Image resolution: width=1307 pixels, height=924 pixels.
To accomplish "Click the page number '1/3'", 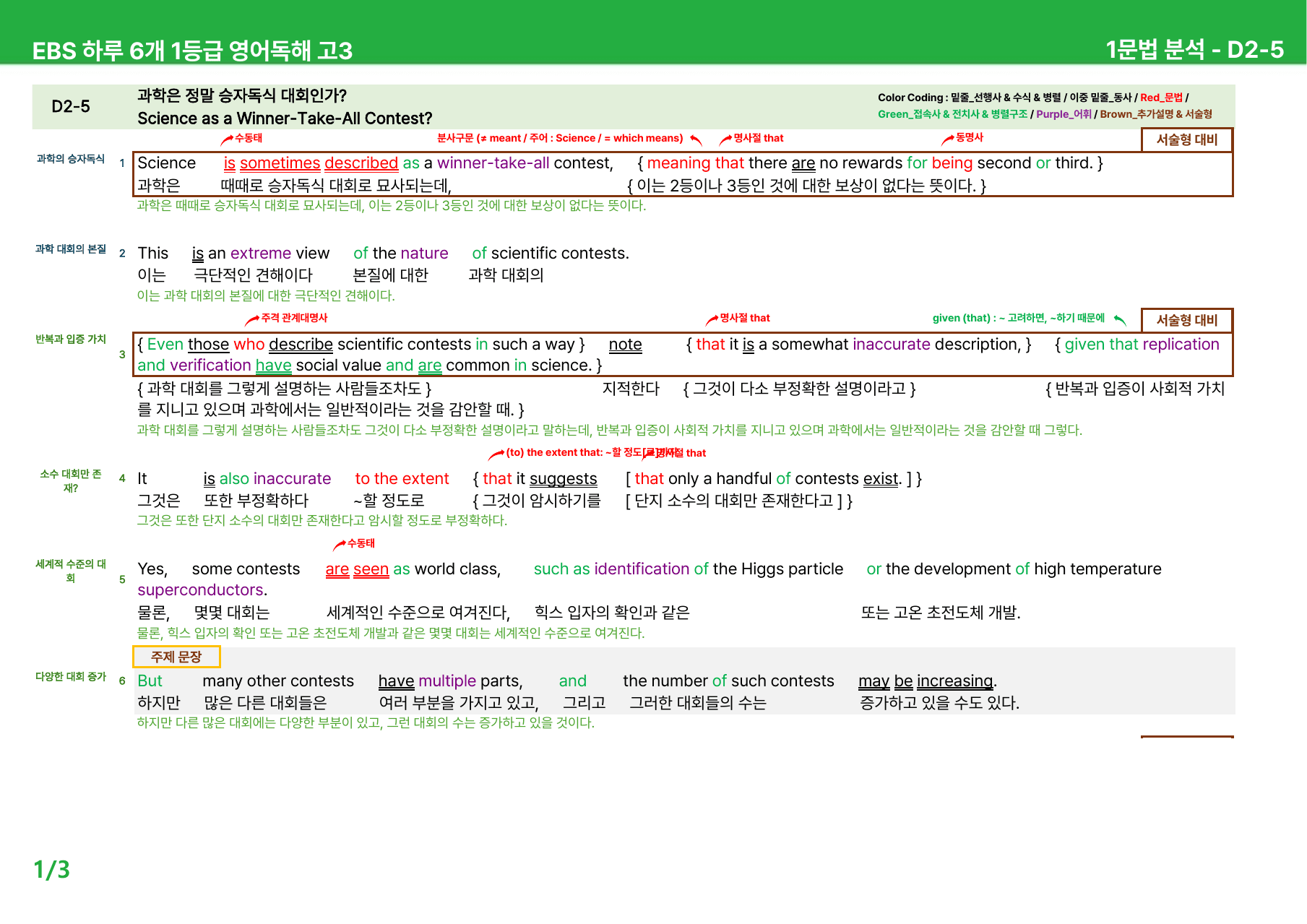I will pyautogui.click(x=52, y=869).
